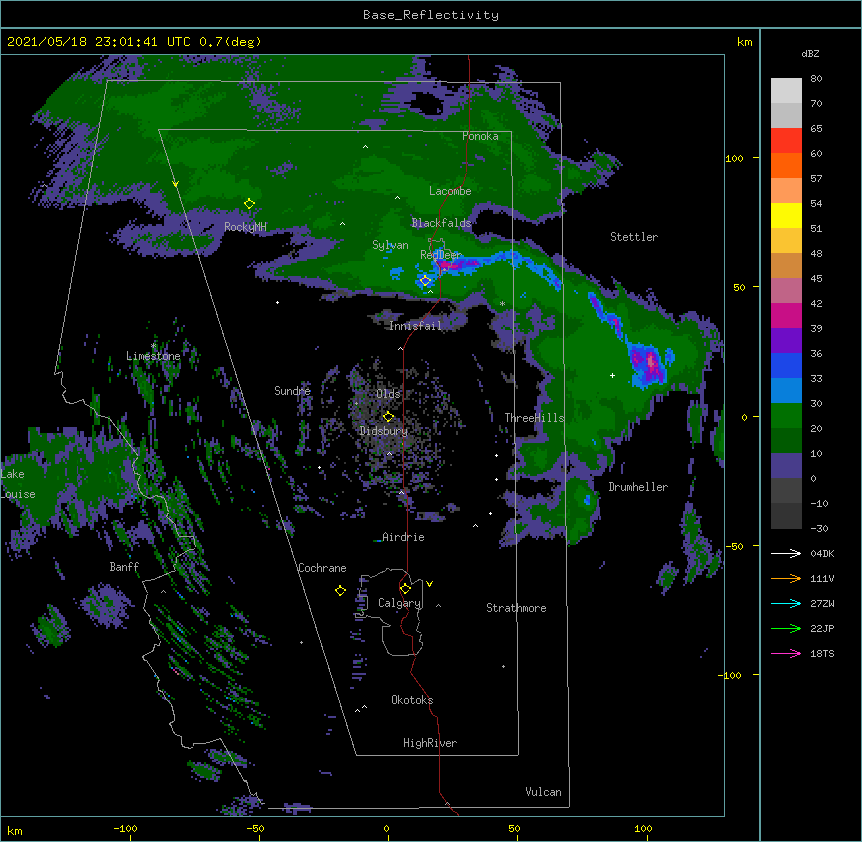
Task: Click the green 22JP arrow legend icon
Action: 786,628
